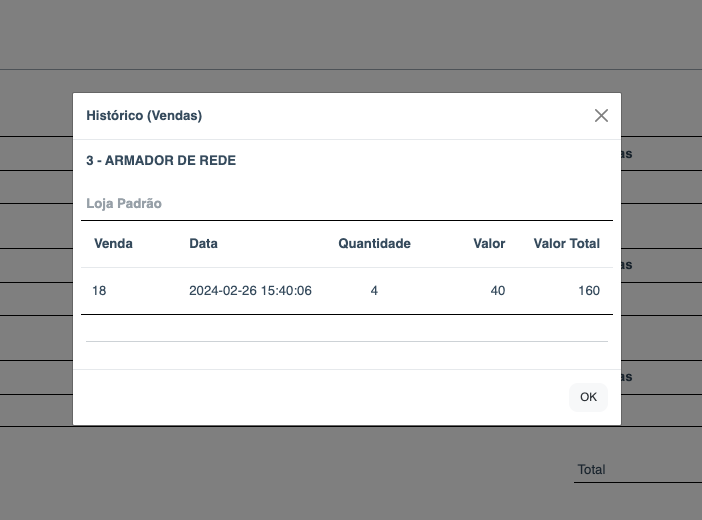Image resolution: width=702 pixels, height=520 pixels.
Task: Close the Histórico (Vendas) dialog with X
Action: click(601, 116)
